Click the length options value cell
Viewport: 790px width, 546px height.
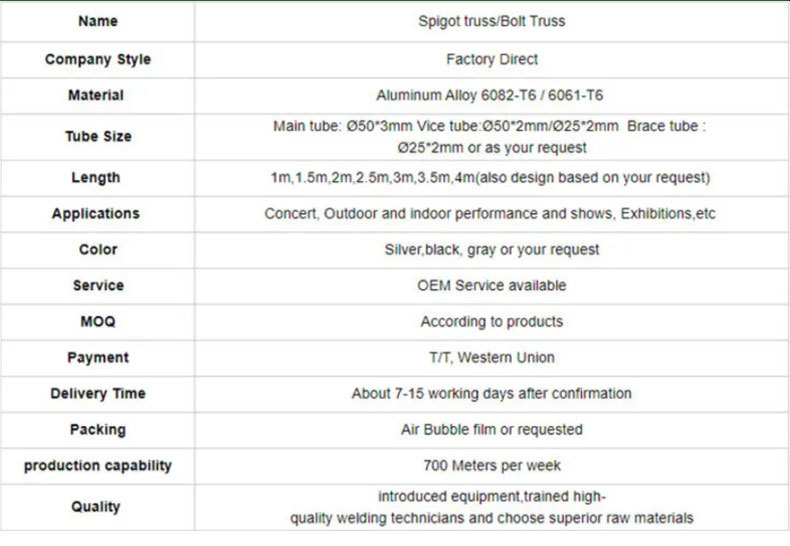point(492,178)
